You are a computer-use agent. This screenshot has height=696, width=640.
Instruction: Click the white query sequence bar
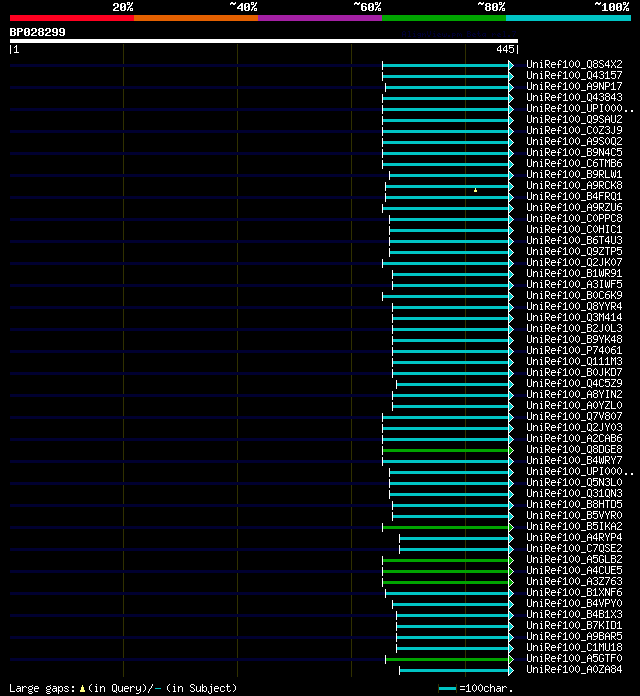pyautogui.click(x=264, y=41)
